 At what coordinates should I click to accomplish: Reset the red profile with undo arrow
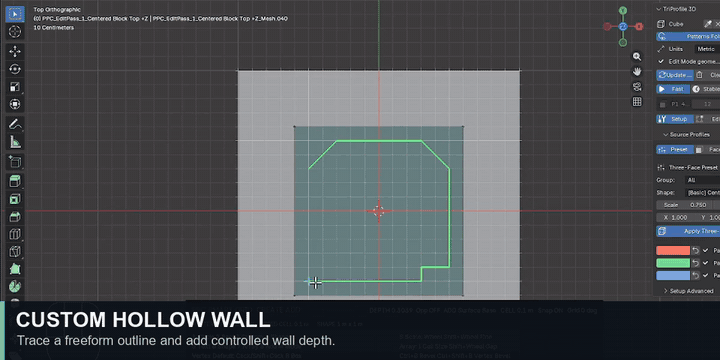pos(696,251)
